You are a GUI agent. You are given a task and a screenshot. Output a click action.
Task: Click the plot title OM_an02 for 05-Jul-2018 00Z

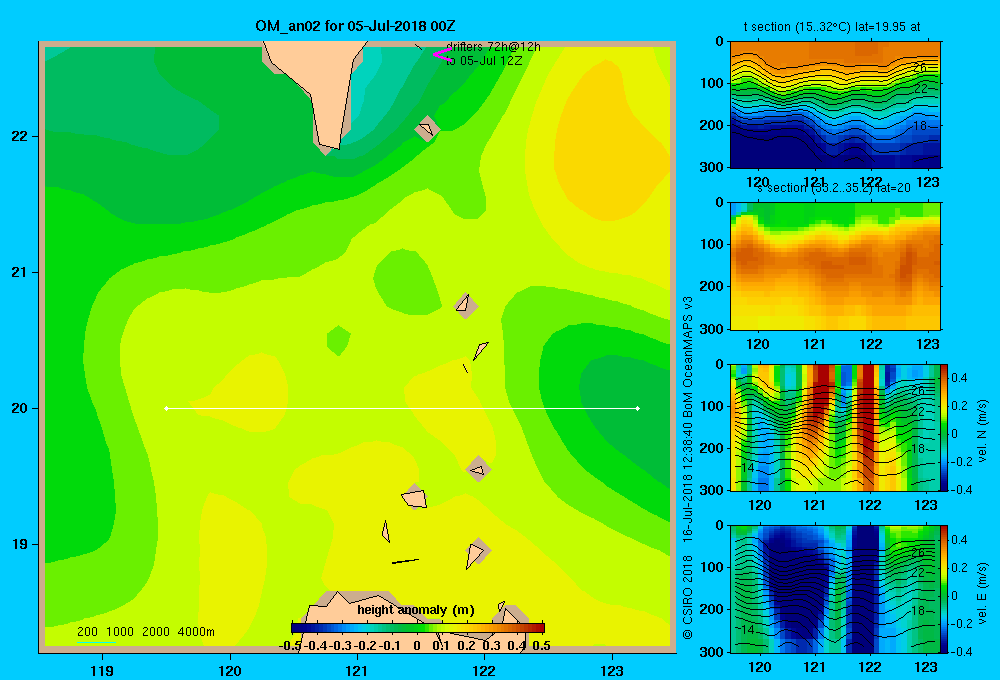pyautogui.click(x=355, y=26)
